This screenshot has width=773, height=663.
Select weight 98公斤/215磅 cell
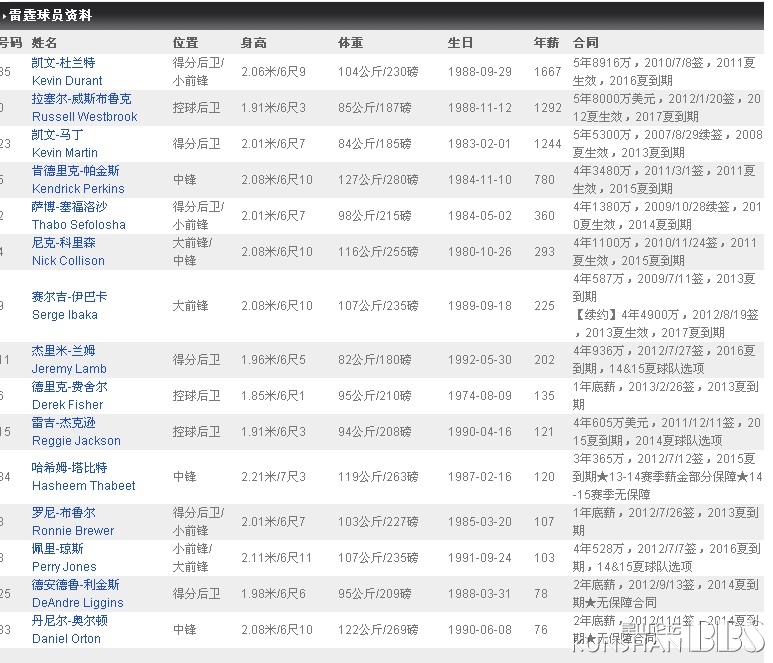(375, 215)
